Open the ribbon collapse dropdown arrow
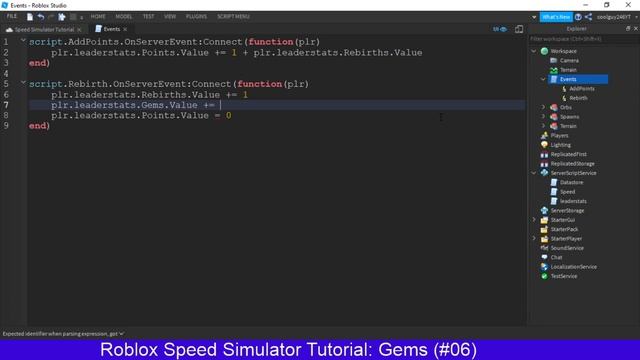 (x=534, y=17)
